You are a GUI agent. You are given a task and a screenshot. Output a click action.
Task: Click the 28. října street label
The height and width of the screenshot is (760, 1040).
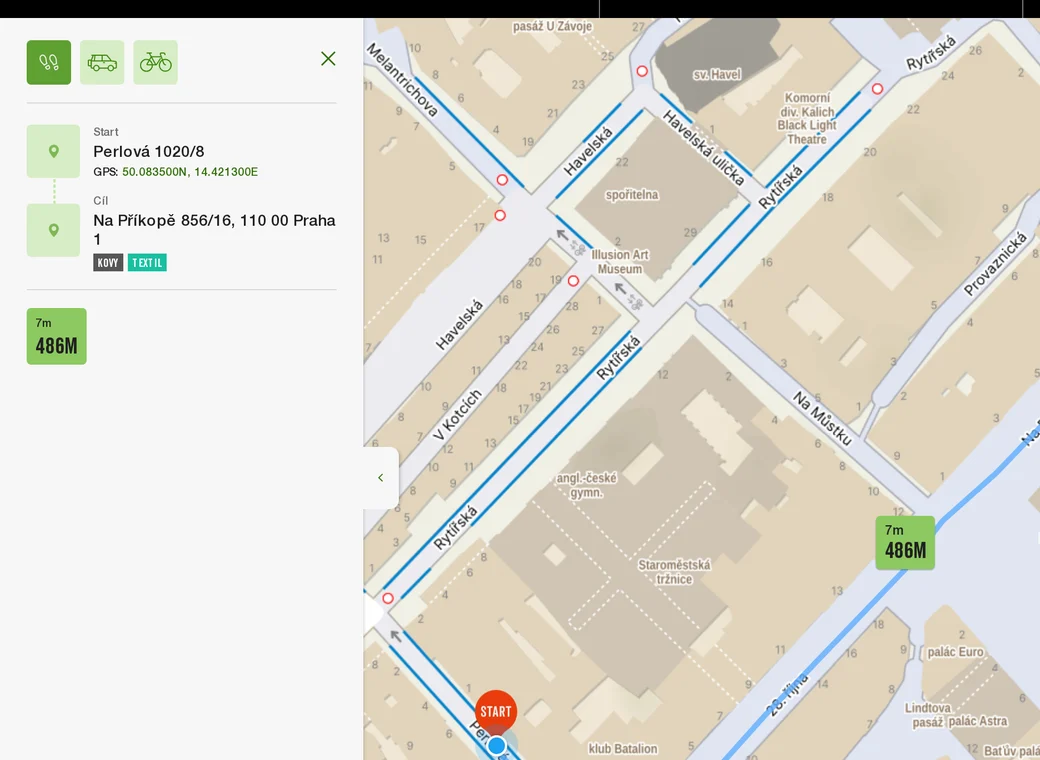[789, 694]
